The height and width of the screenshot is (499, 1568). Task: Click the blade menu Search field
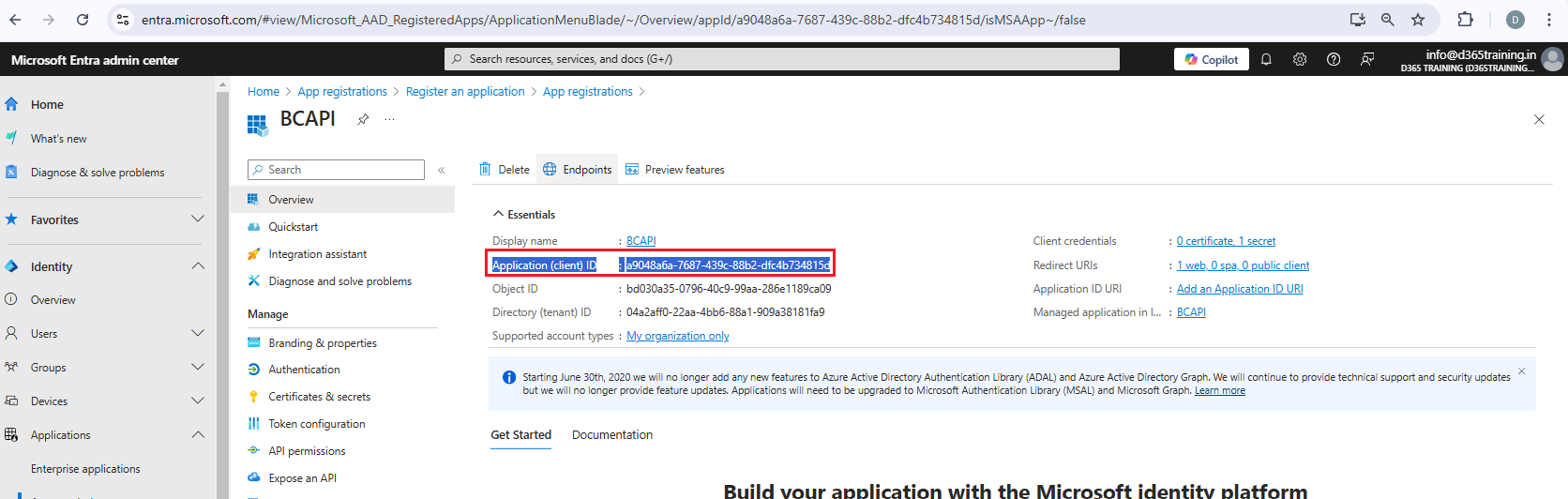pos(336,170)
